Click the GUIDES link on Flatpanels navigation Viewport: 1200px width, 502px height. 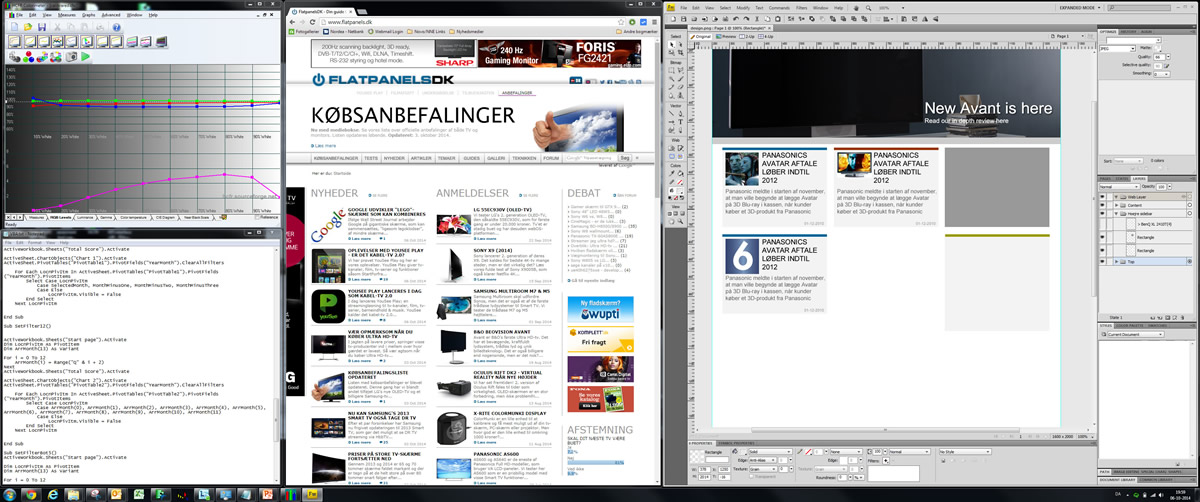(471, 158)
